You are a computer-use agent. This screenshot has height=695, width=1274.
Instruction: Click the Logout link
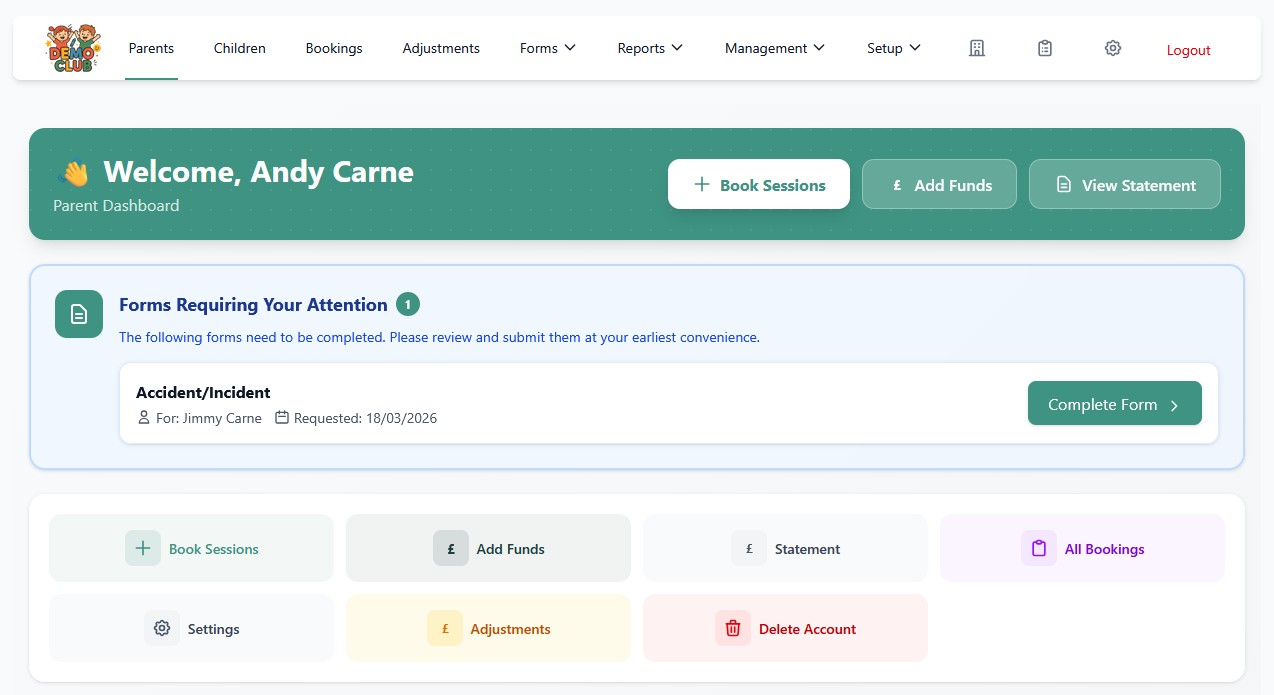pyautogui.click(x=1188, y=50)
